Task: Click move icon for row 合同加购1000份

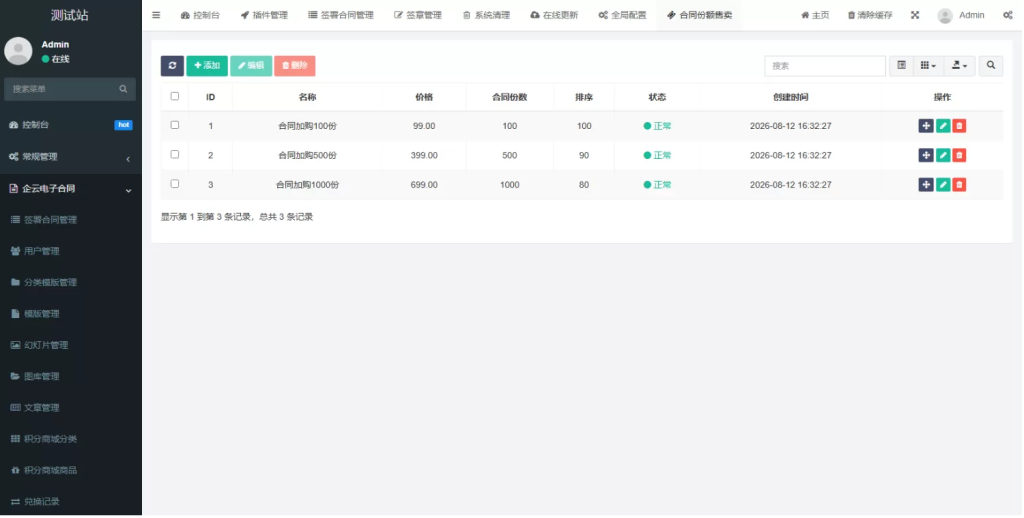Action: [x=926, y=184]
